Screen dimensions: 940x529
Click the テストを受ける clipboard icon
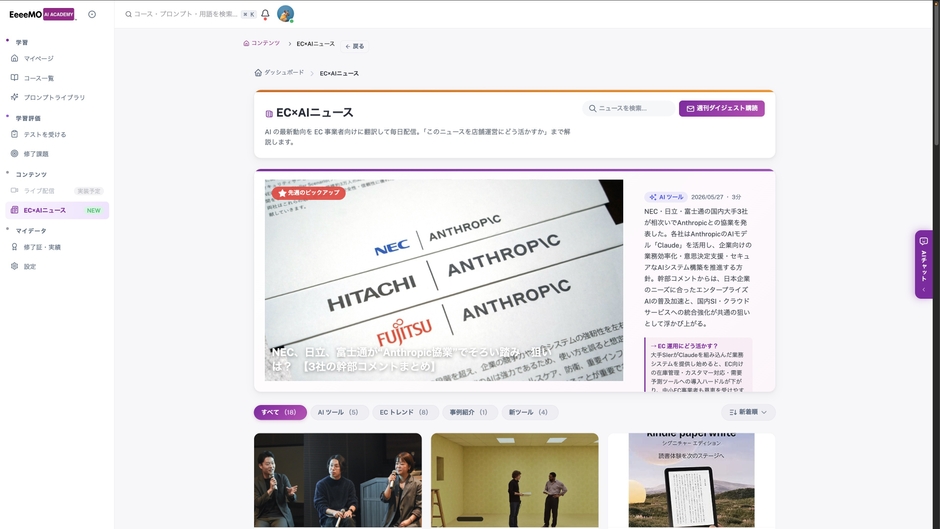tap(14, 134)
